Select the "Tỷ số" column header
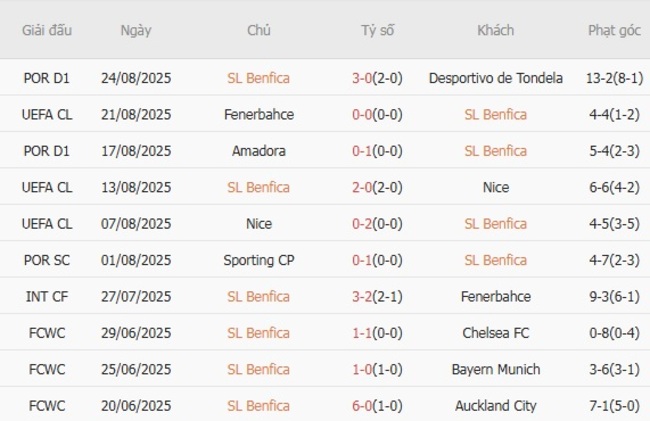The height and width of the screenshot is (421, 650). point(378,30)
